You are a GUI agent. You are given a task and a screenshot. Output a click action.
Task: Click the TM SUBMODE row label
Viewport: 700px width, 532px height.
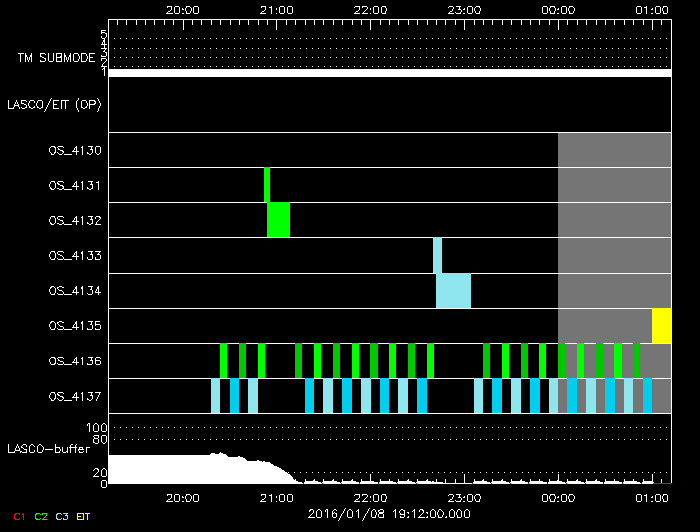pyautogui.click(x=56, y=58)
